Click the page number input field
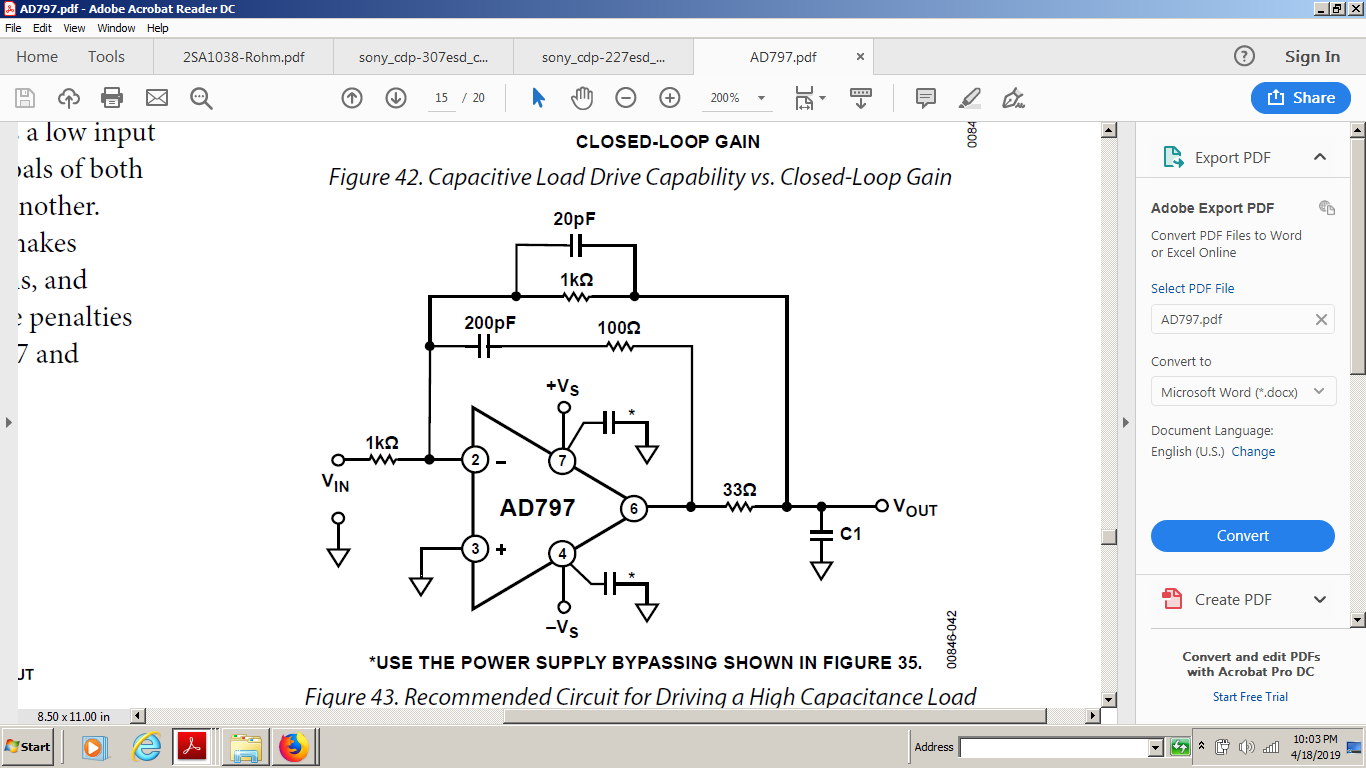The width and height of the screenshot is (1366, 768). [x=441, y=98]
